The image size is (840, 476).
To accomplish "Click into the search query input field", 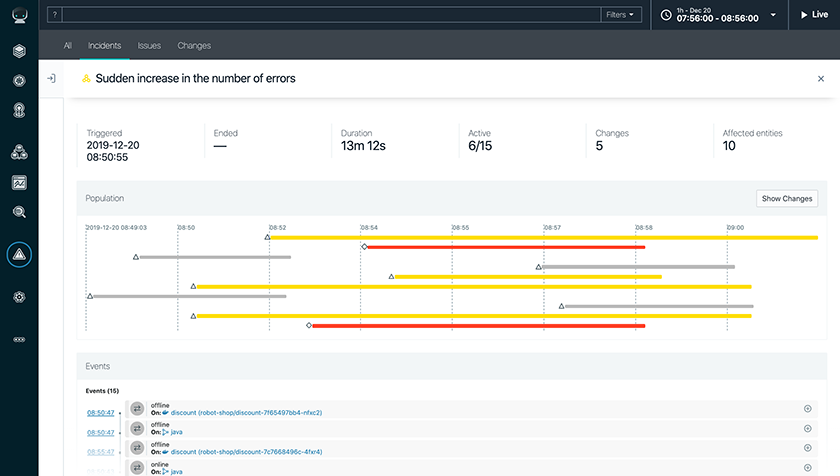I will [332, 14].
